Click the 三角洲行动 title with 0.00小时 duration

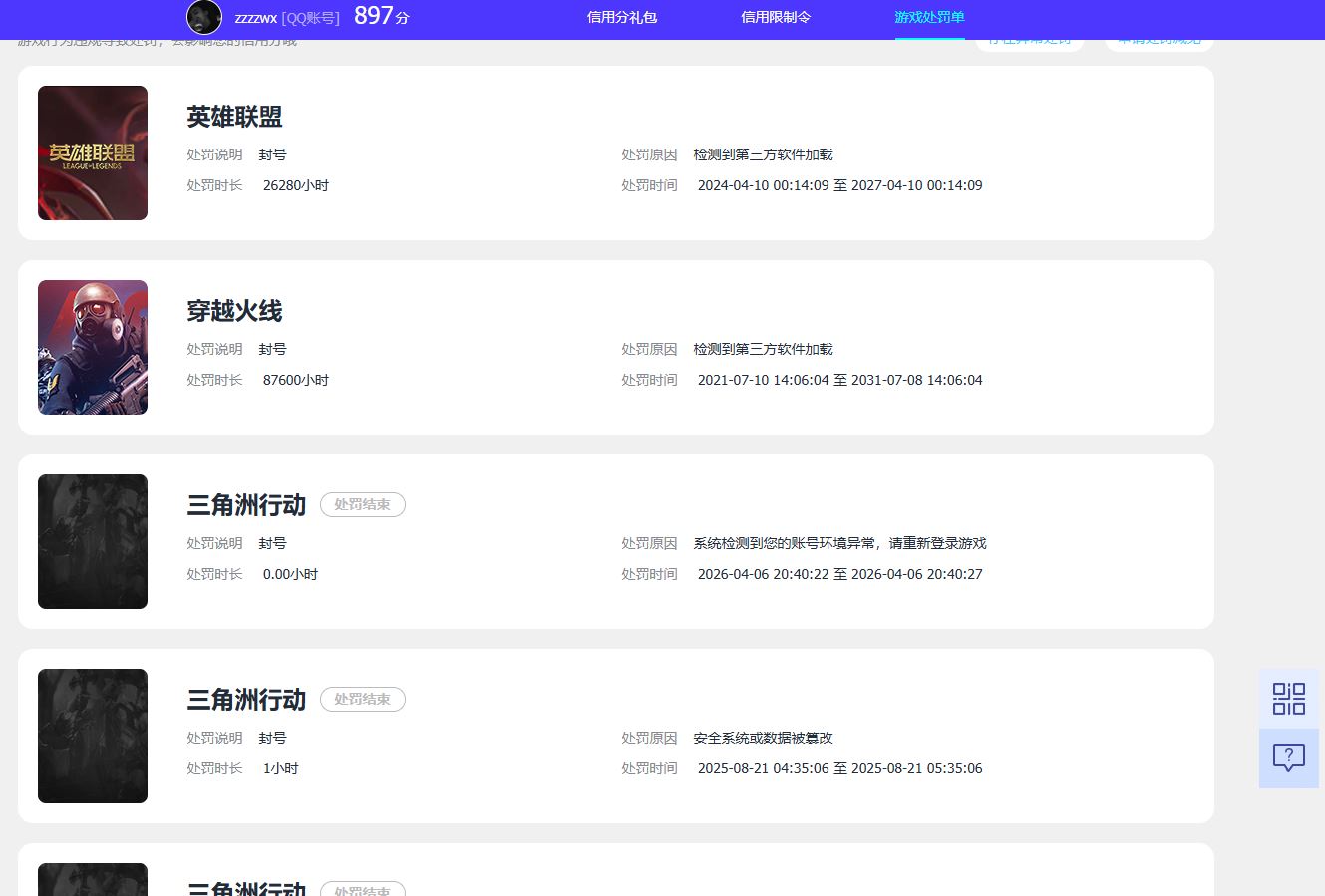point(246,505)
